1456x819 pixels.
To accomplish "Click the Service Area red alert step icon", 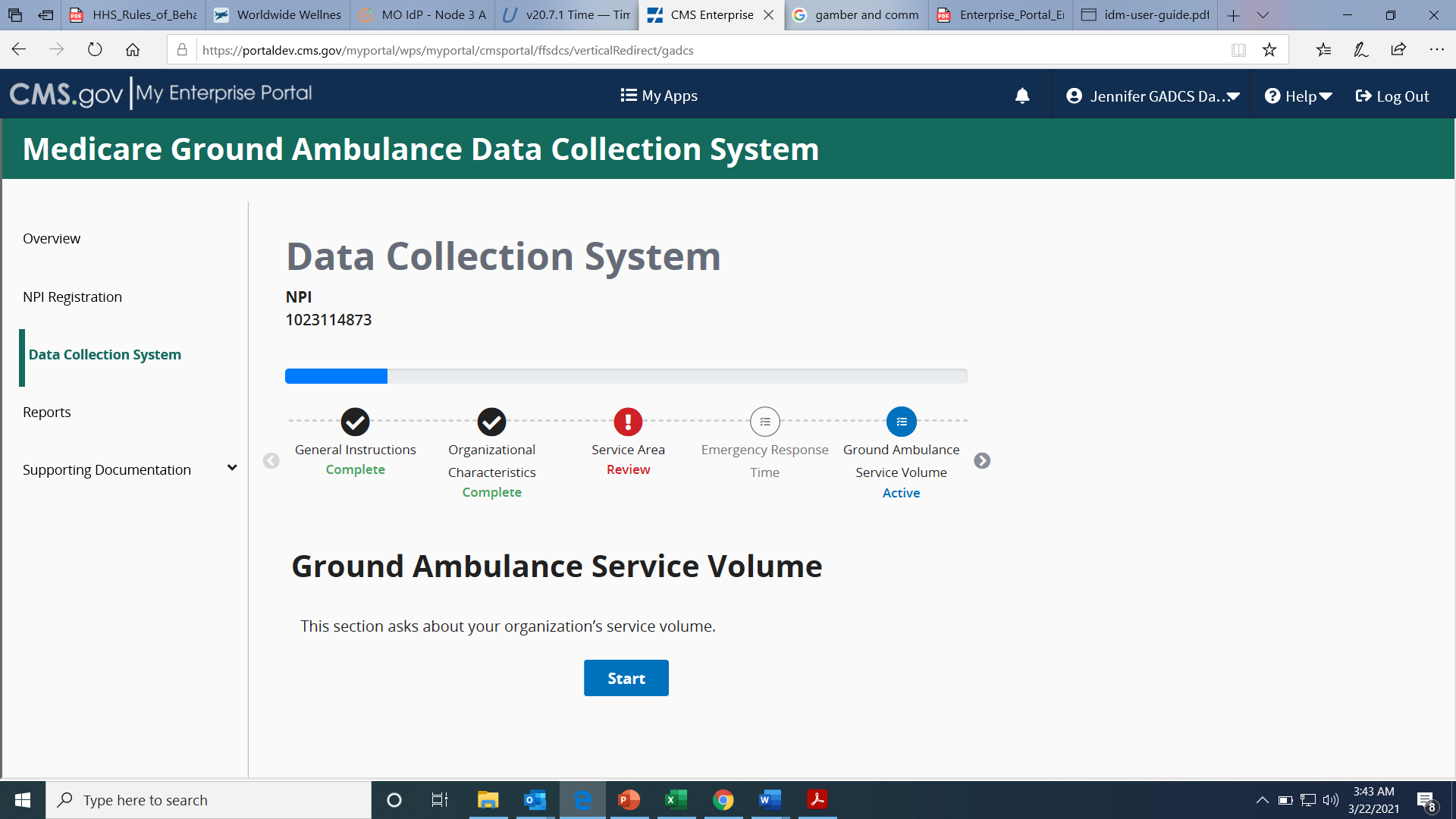I will [628, 422].
